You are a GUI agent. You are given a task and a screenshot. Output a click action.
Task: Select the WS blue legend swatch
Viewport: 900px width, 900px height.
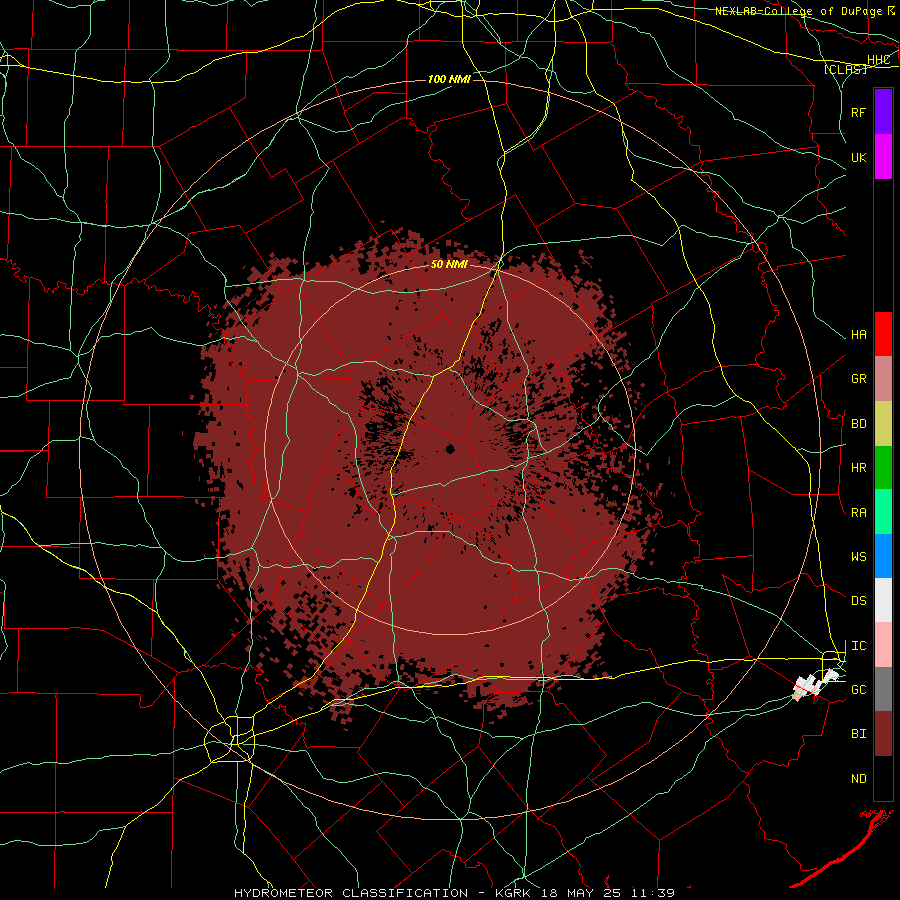pos(883,556)
